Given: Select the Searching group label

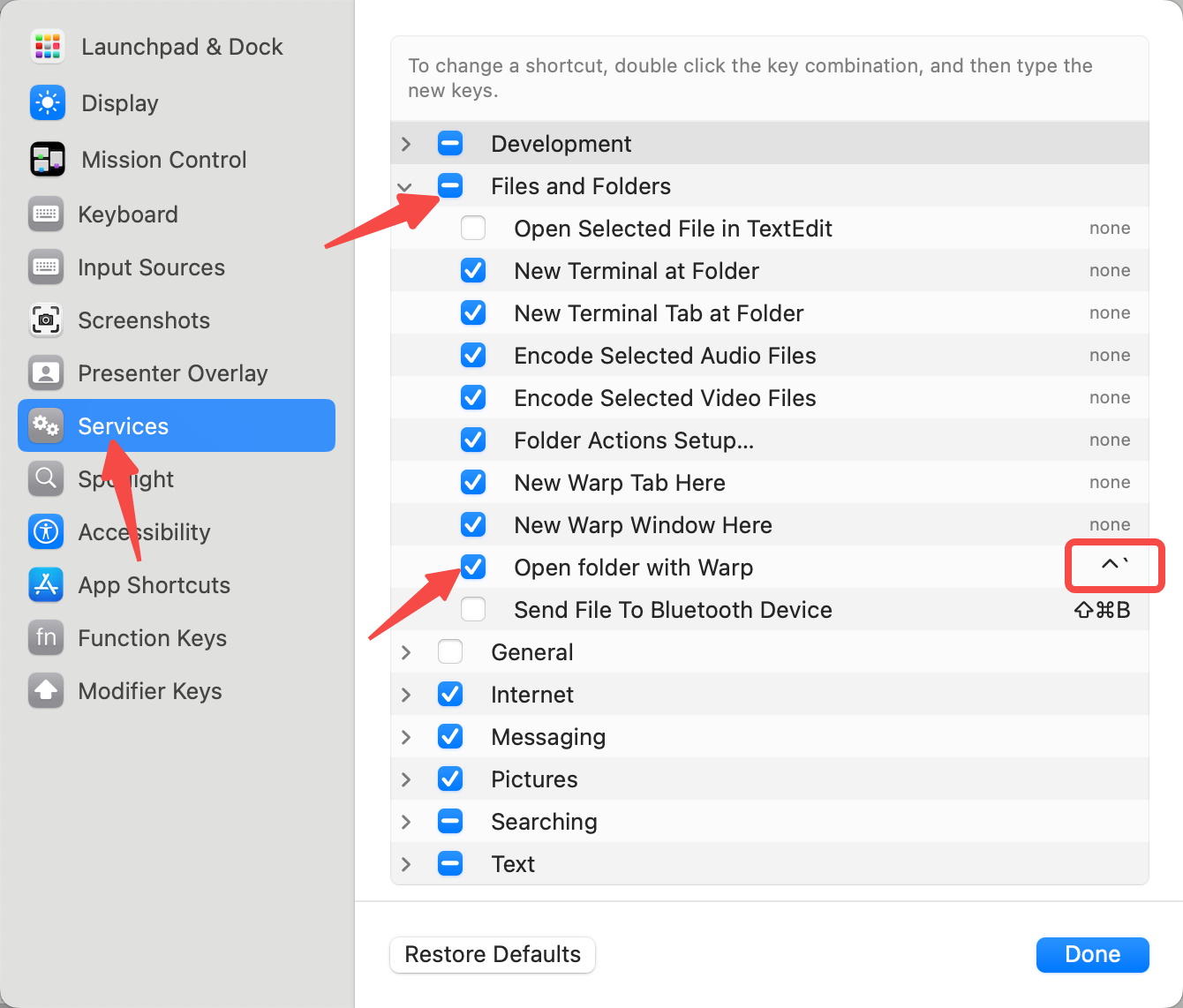Looking at the screenshot, I should coord(544,822).
